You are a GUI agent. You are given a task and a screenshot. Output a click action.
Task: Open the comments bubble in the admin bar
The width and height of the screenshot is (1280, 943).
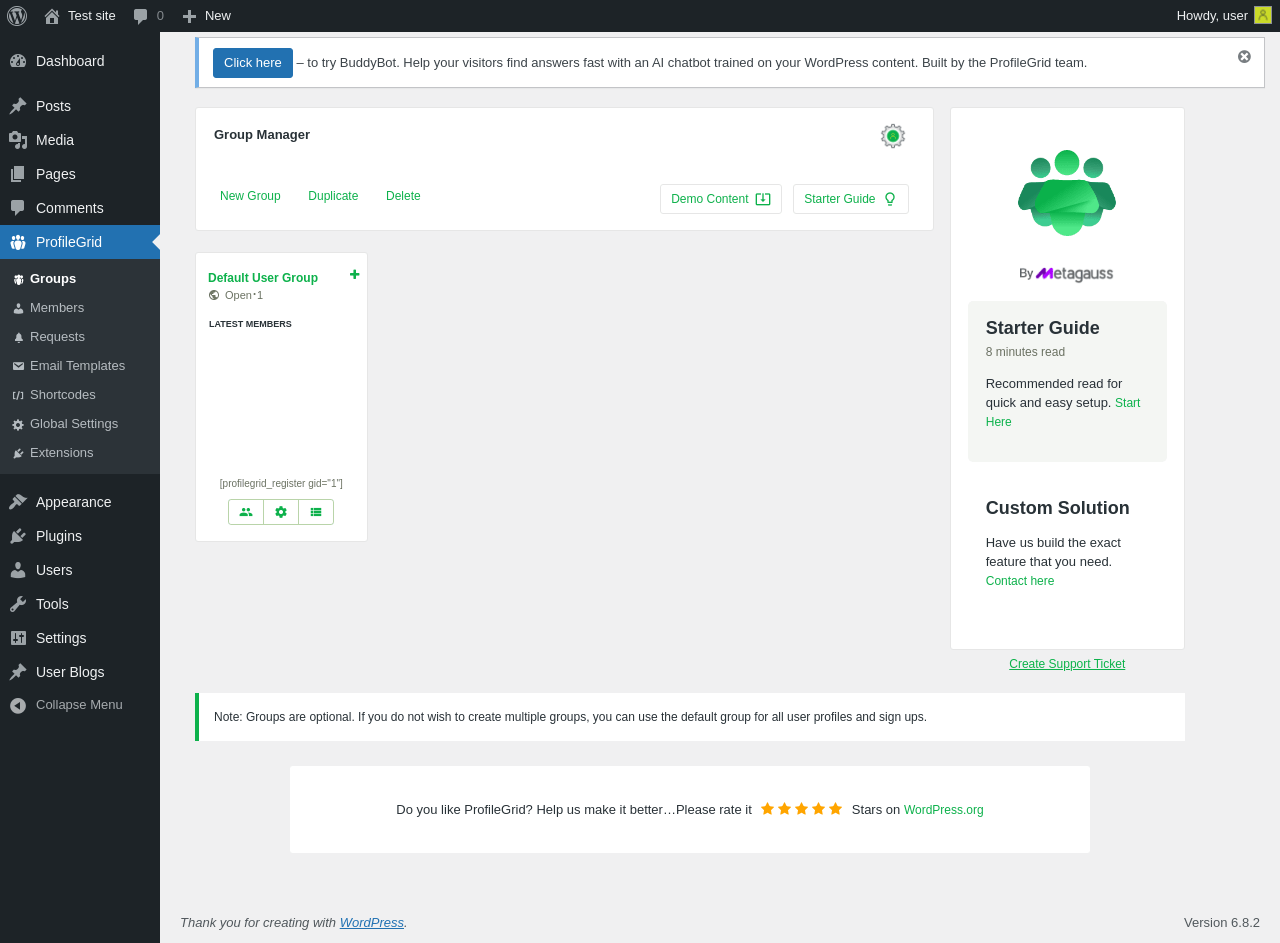[x=148, y=15]
